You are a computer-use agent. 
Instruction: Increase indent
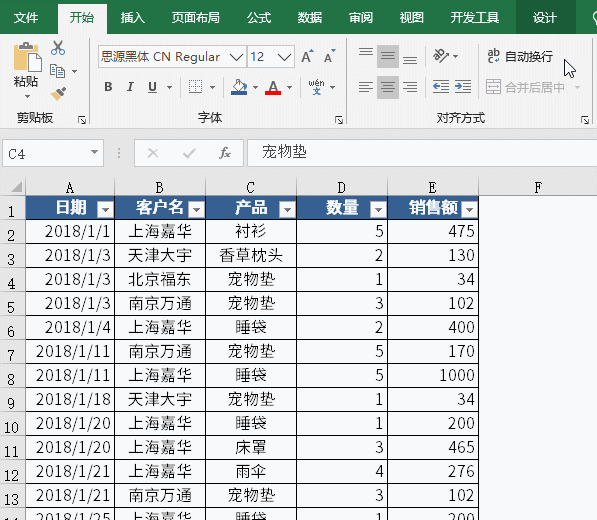[463, 87]
